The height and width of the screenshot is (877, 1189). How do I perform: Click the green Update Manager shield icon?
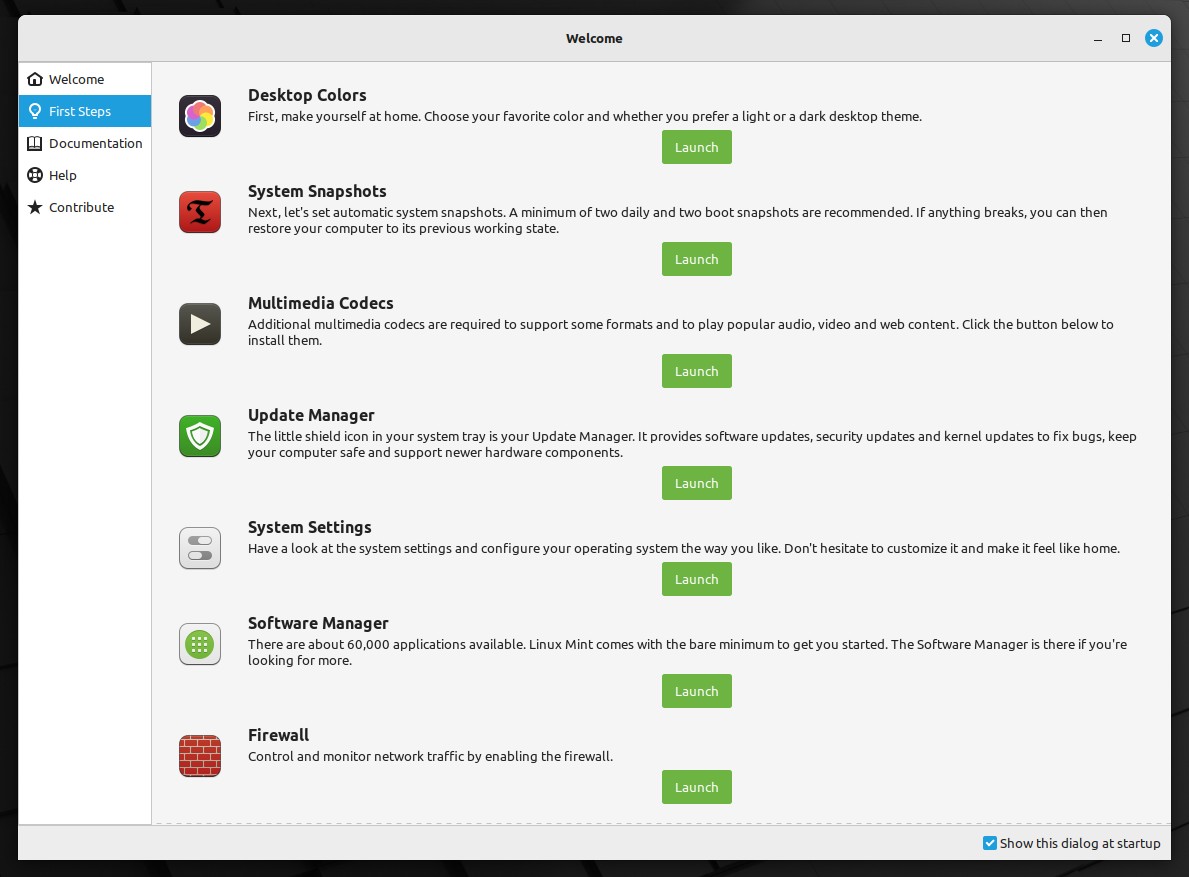pyautogui.click(x=200, y=436)
